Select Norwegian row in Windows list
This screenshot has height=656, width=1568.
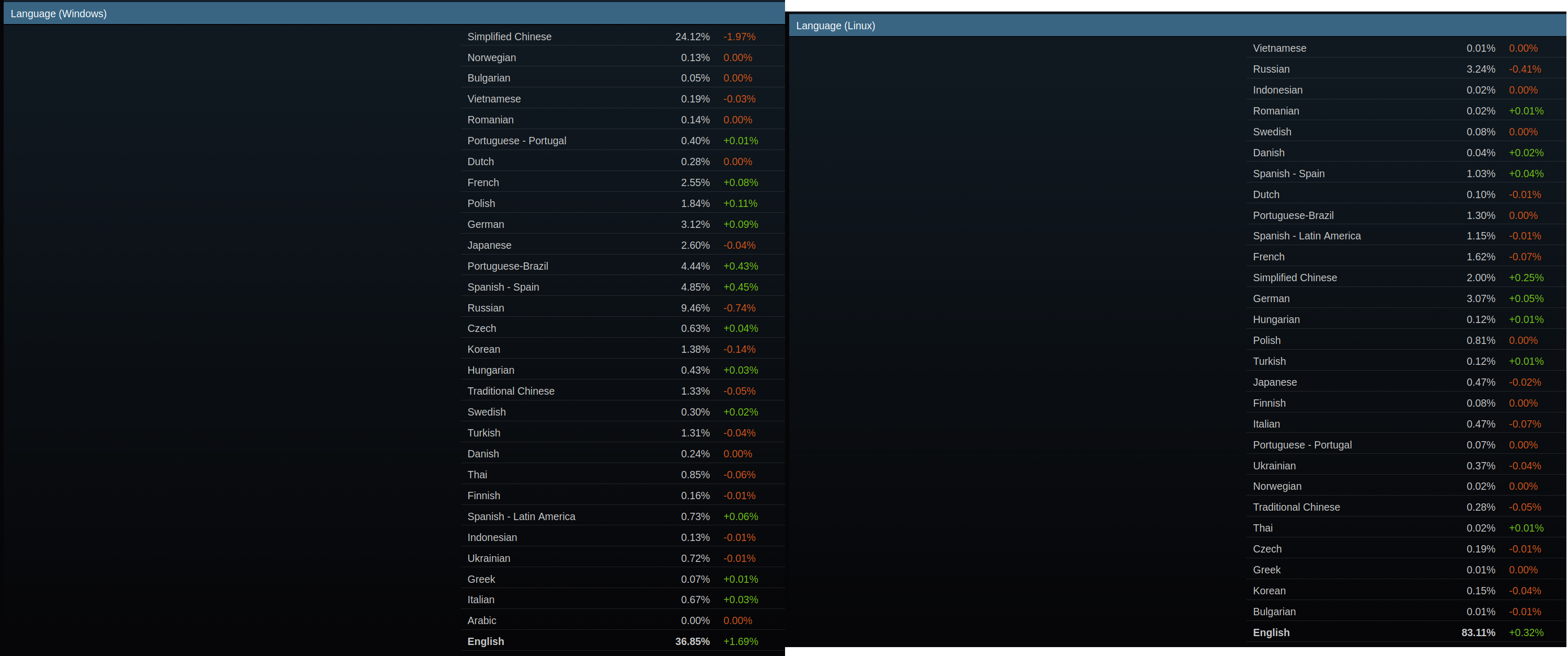(x=491, y=58)
